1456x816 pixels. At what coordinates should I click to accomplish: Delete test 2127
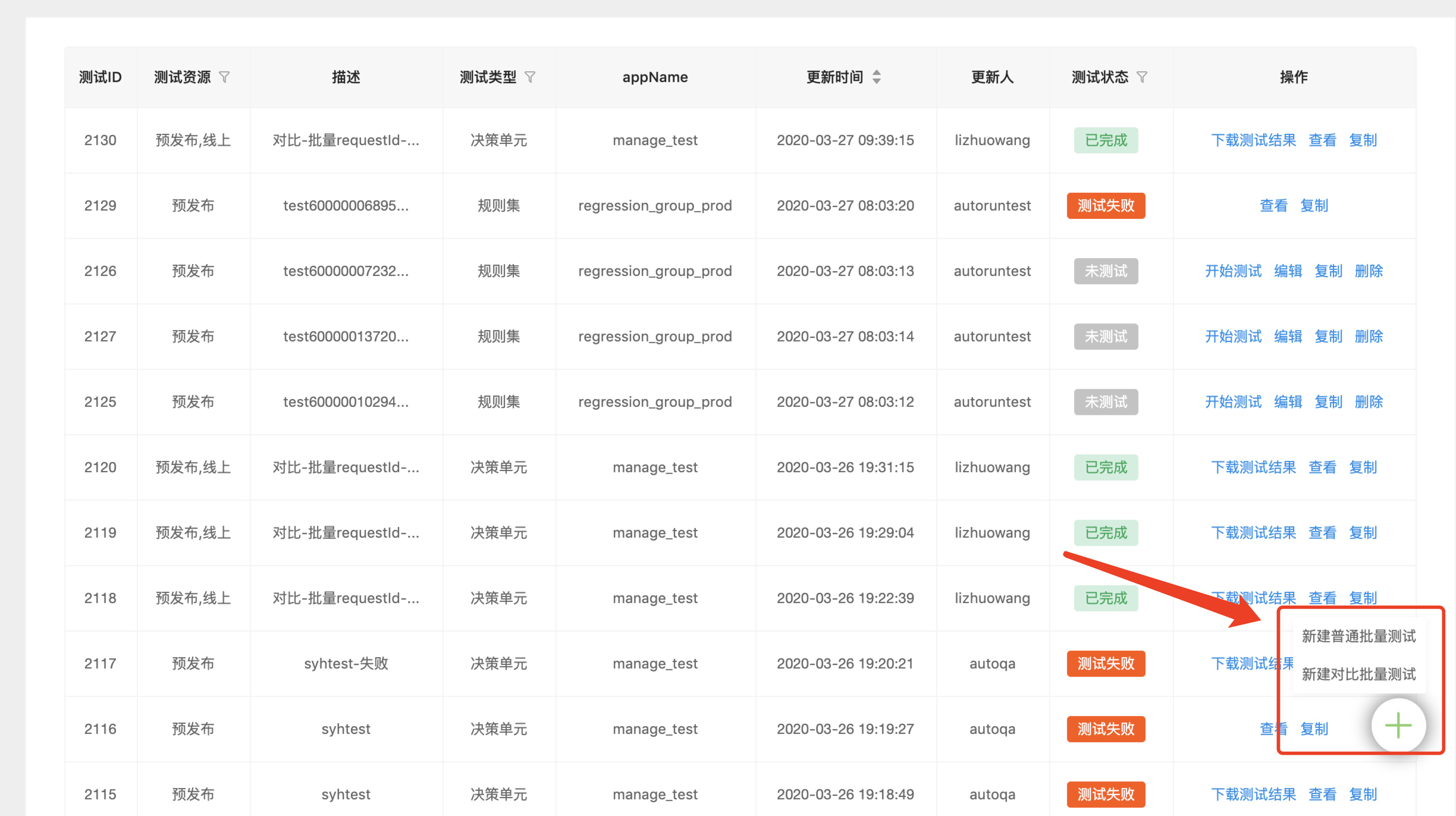click(x=1369, y=337)
